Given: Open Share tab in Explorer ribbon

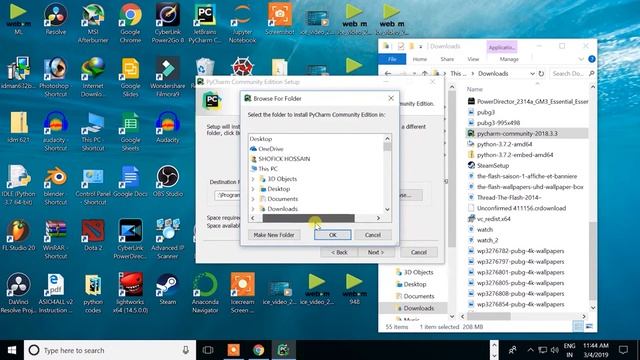Looking at the screenshot, I should point(447,59).
